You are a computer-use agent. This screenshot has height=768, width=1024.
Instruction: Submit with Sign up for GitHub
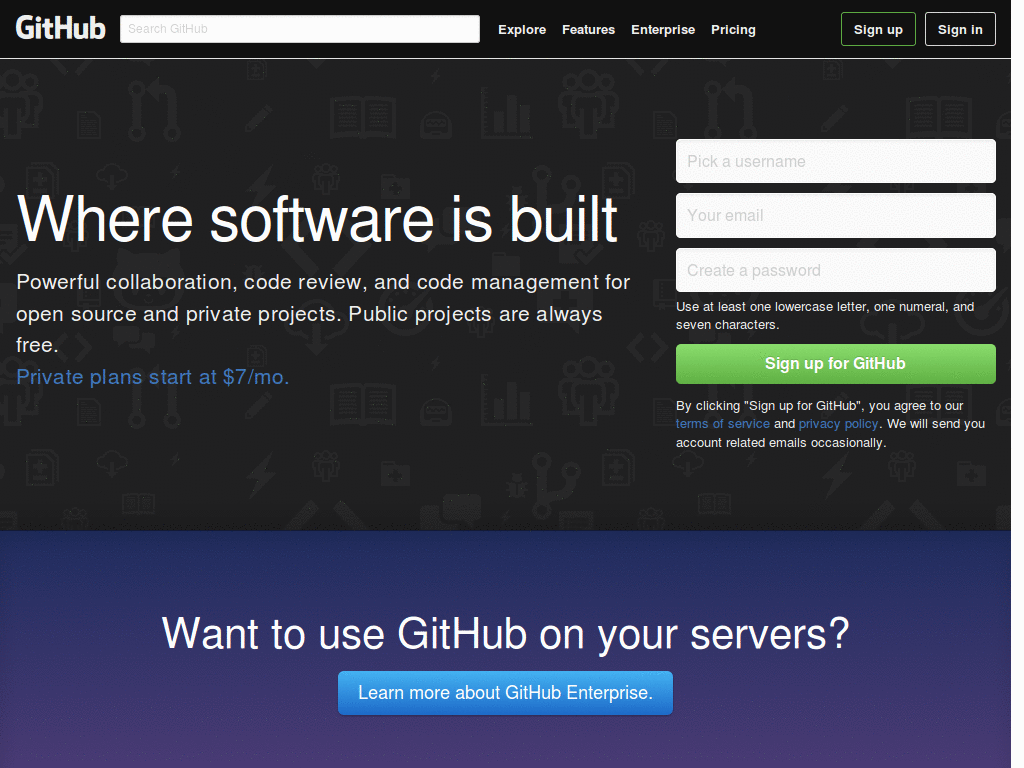pos(836,364)
